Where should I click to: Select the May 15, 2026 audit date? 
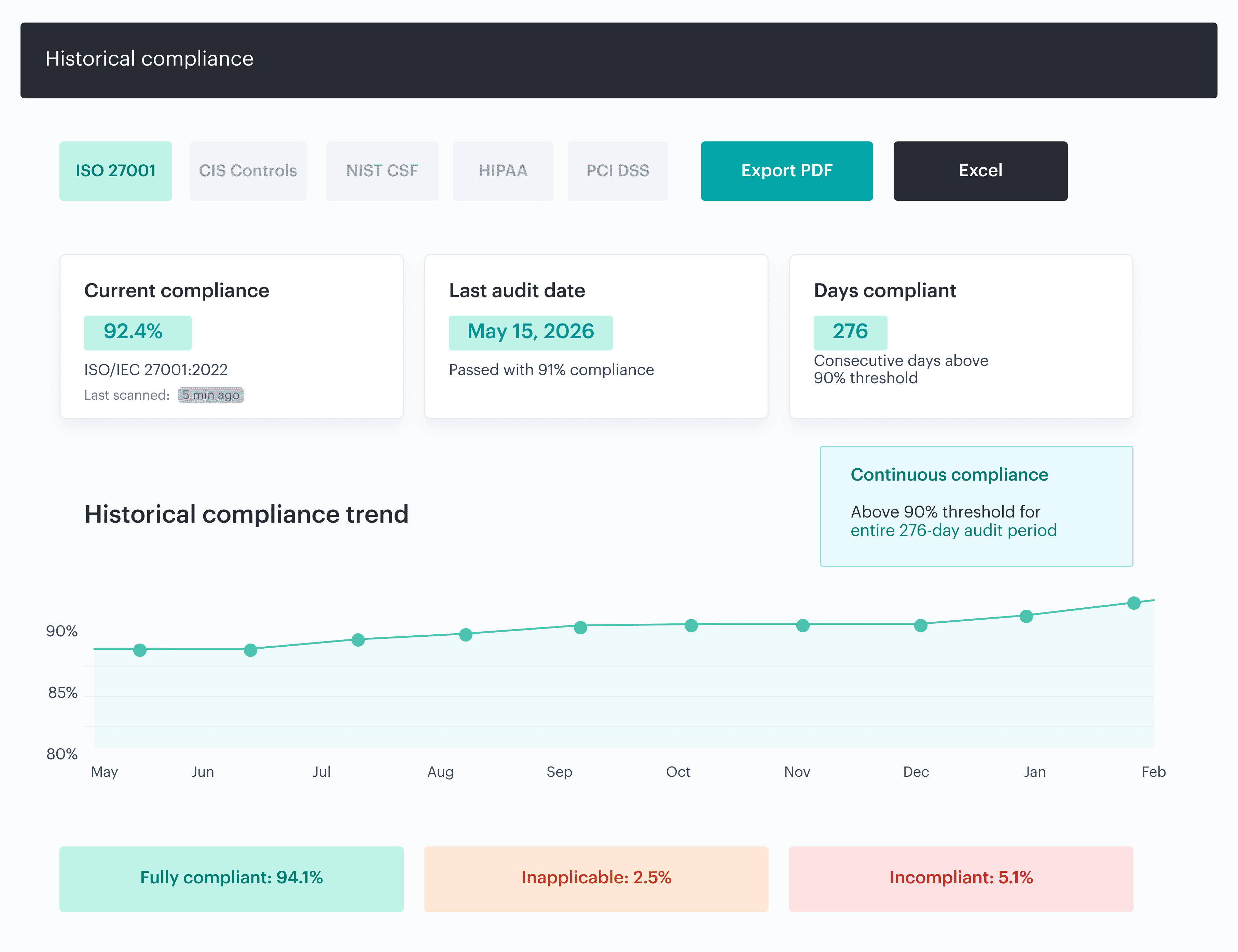click(x=530, y=332)
